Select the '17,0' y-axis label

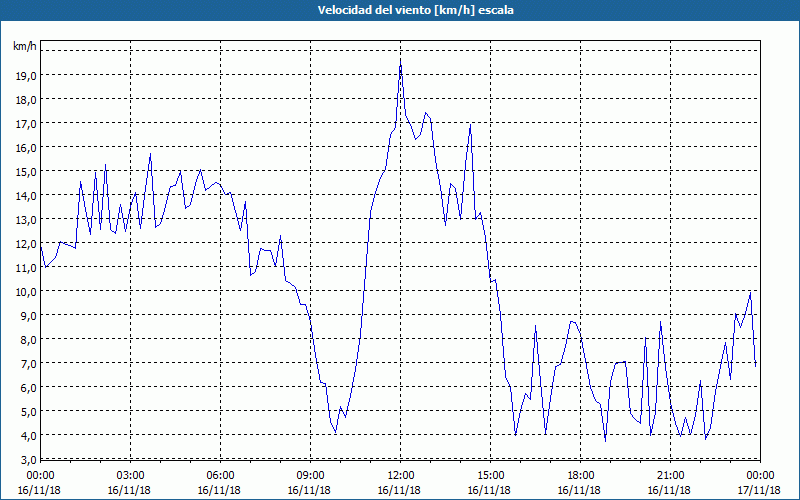[x=27, y=123]
